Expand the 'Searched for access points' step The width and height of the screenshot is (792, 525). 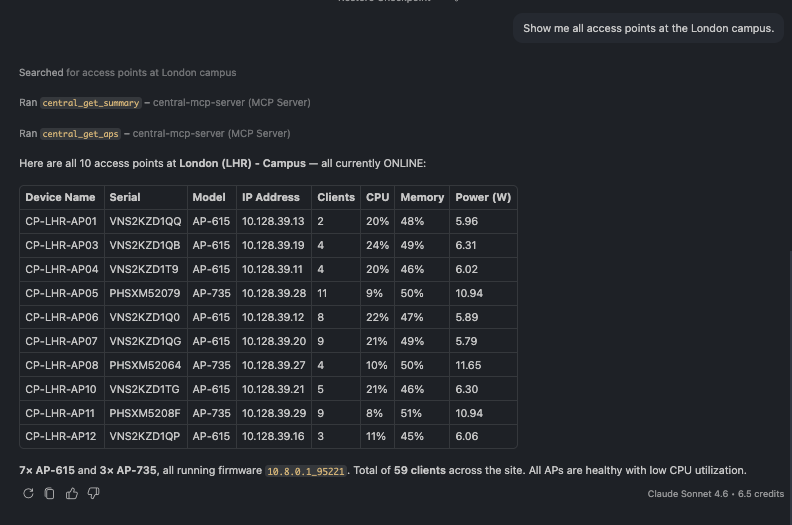point(127,73)
